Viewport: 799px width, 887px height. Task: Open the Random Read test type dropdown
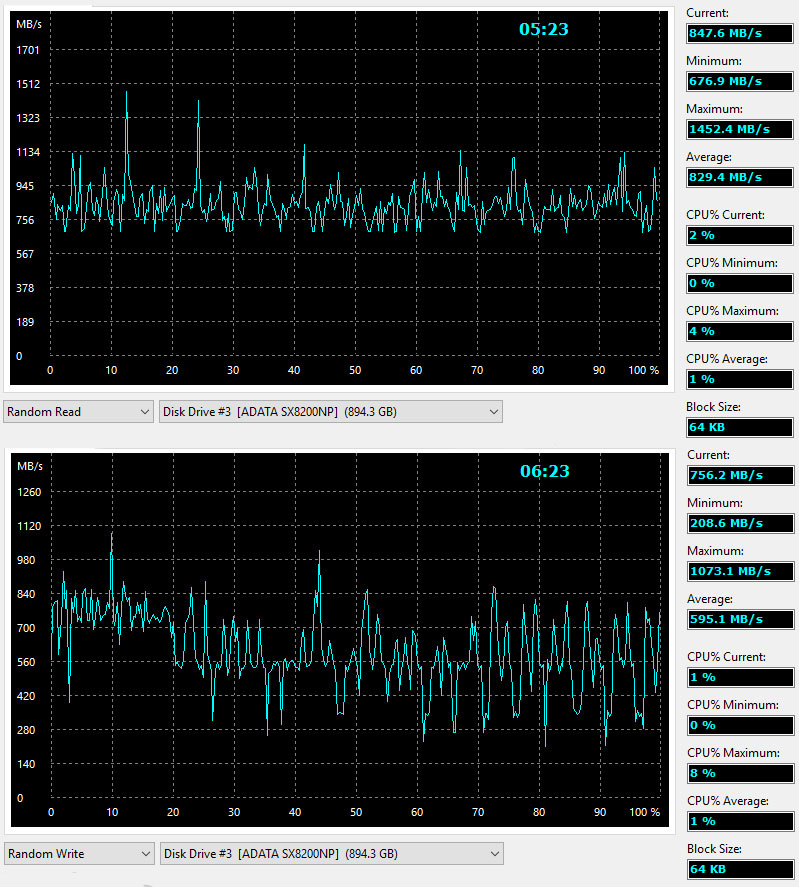[x=78, y=411]
